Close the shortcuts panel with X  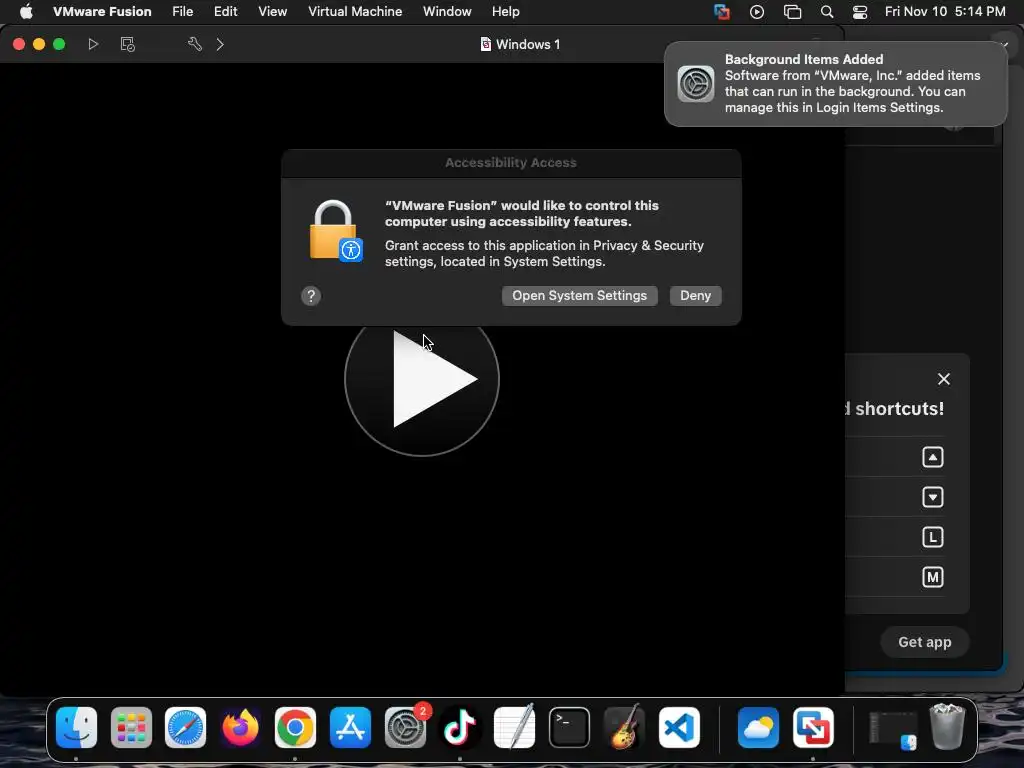coord(944,379)
